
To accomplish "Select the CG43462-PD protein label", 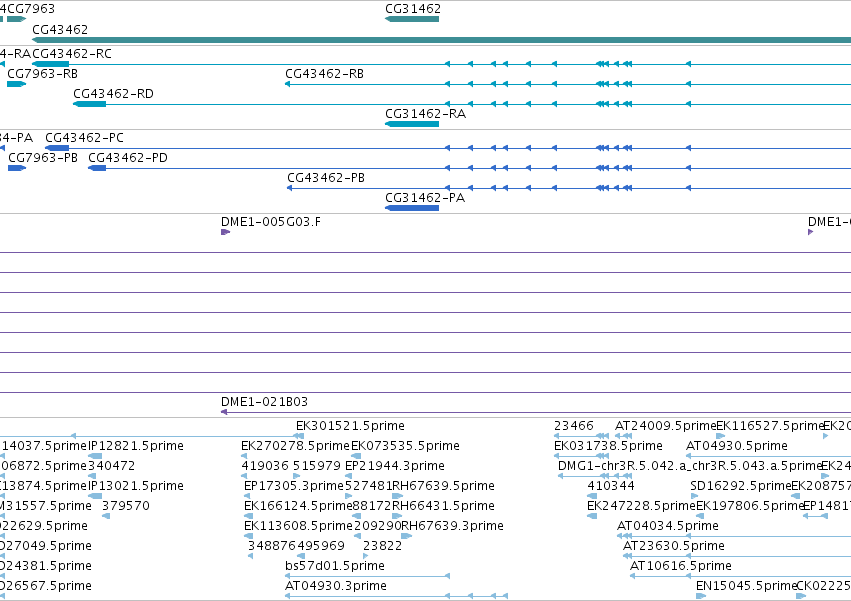I will pyautogui.click(x=128, y=157).
